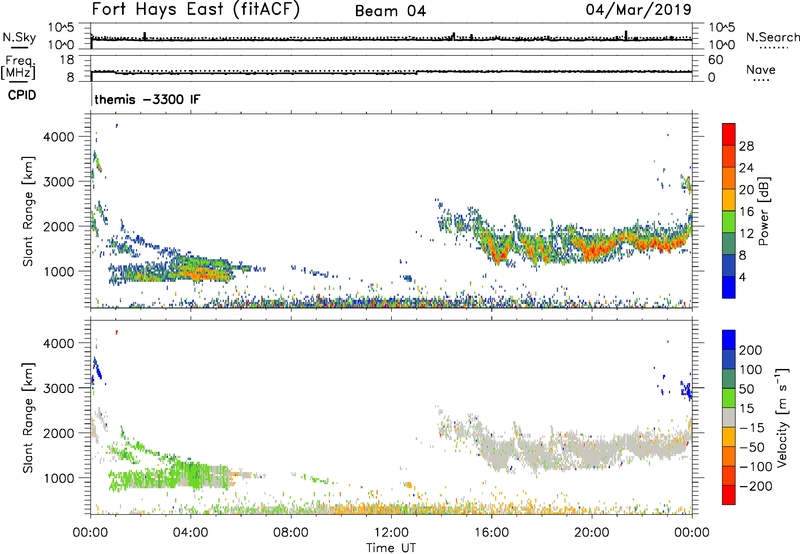
Task: Click the 'Time UT' axis label
Action: point(391,548)
